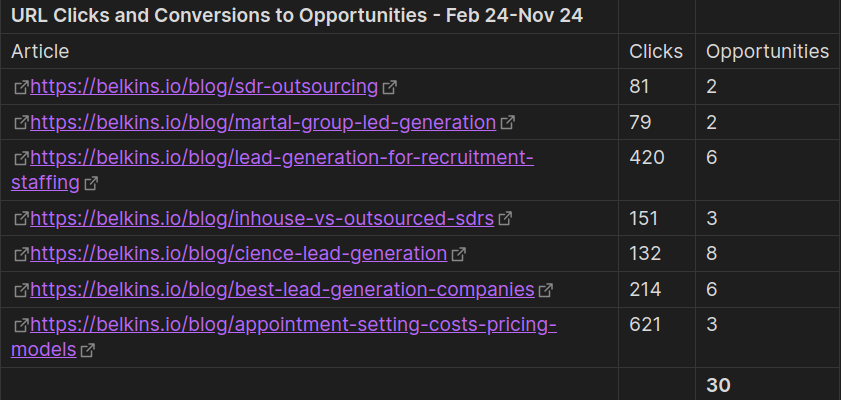
Task: Click external icon after the cience-lead-generation link
Action: coord(459,255)
